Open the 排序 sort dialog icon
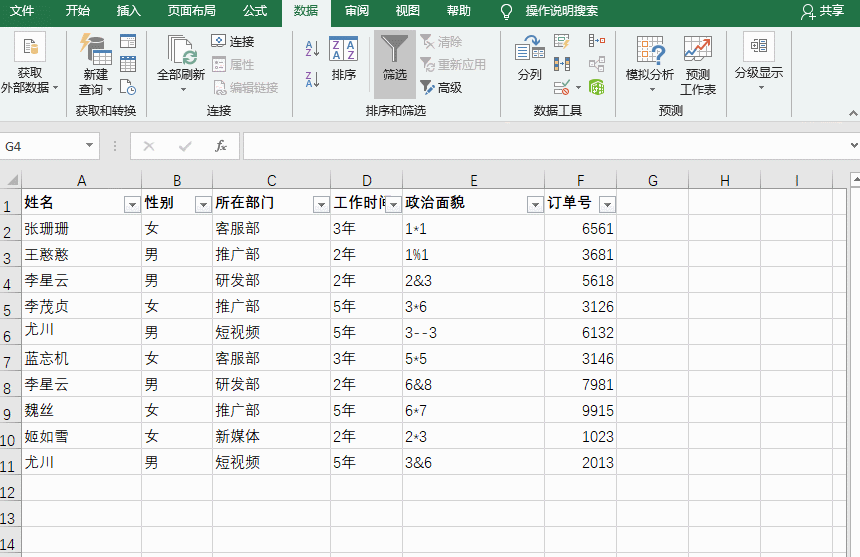Screen dimensions: 860x557 pos(343,49)
